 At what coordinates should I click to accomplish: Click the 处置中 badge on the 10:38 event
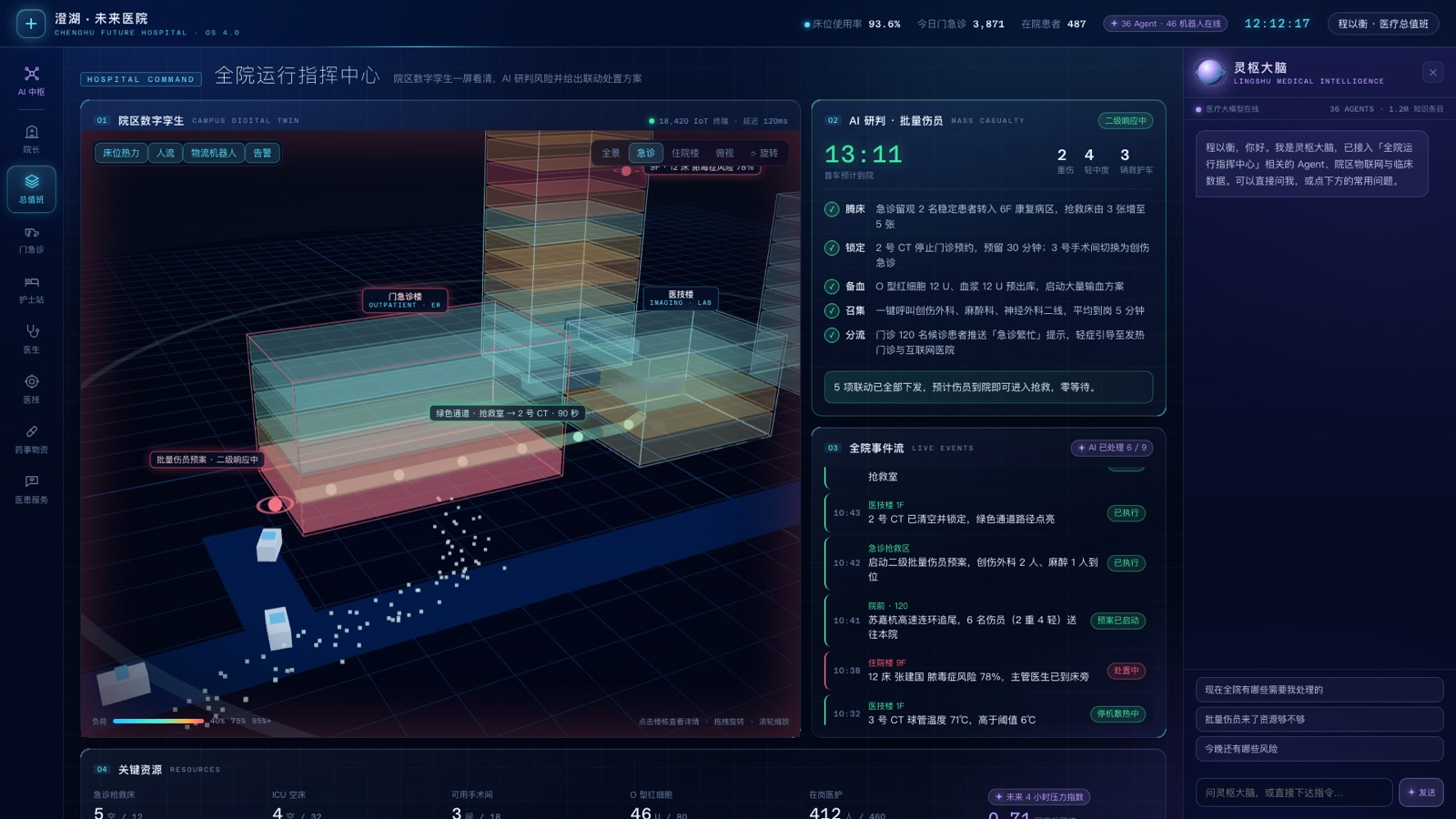(x=1127, y=671)
